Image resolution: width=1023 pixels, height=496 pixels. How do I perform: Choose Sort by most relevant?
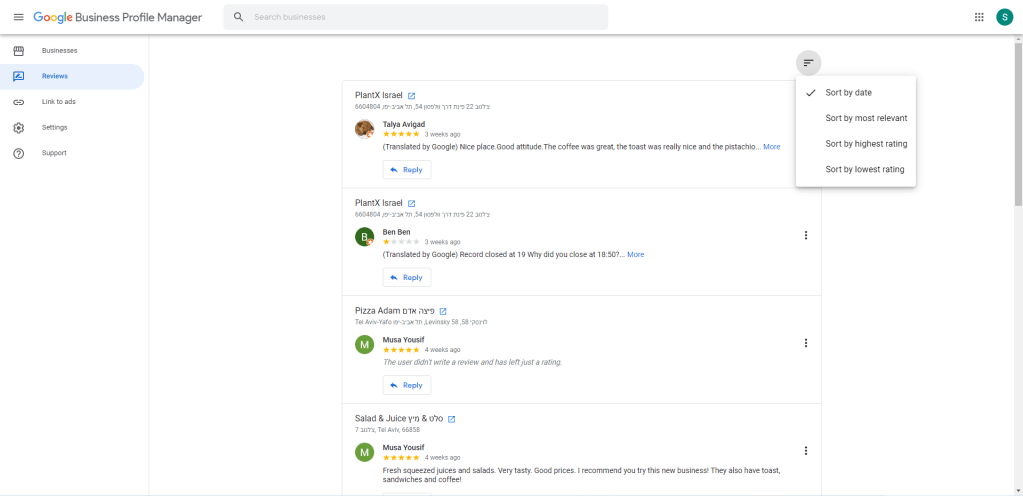tap(866, 118)
